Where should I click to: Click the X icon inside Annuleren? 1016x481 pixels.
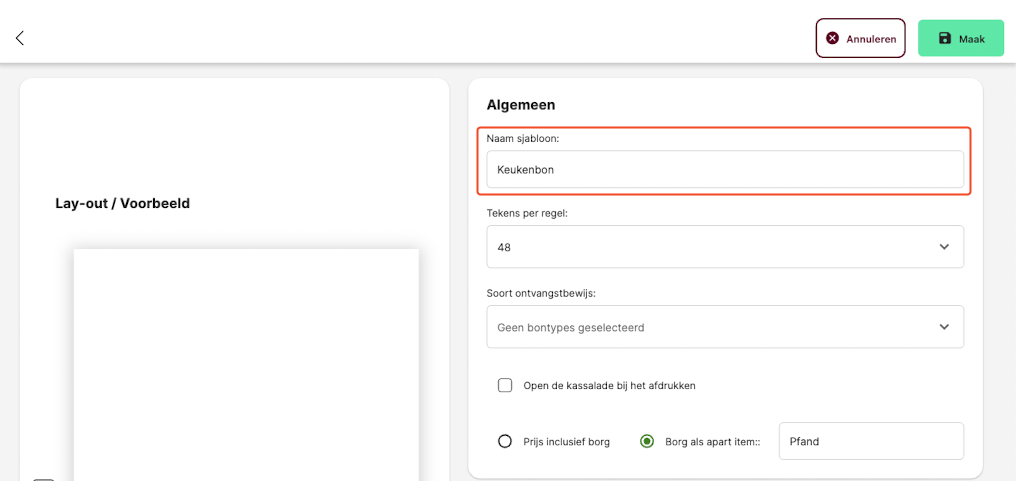[833, 38]
